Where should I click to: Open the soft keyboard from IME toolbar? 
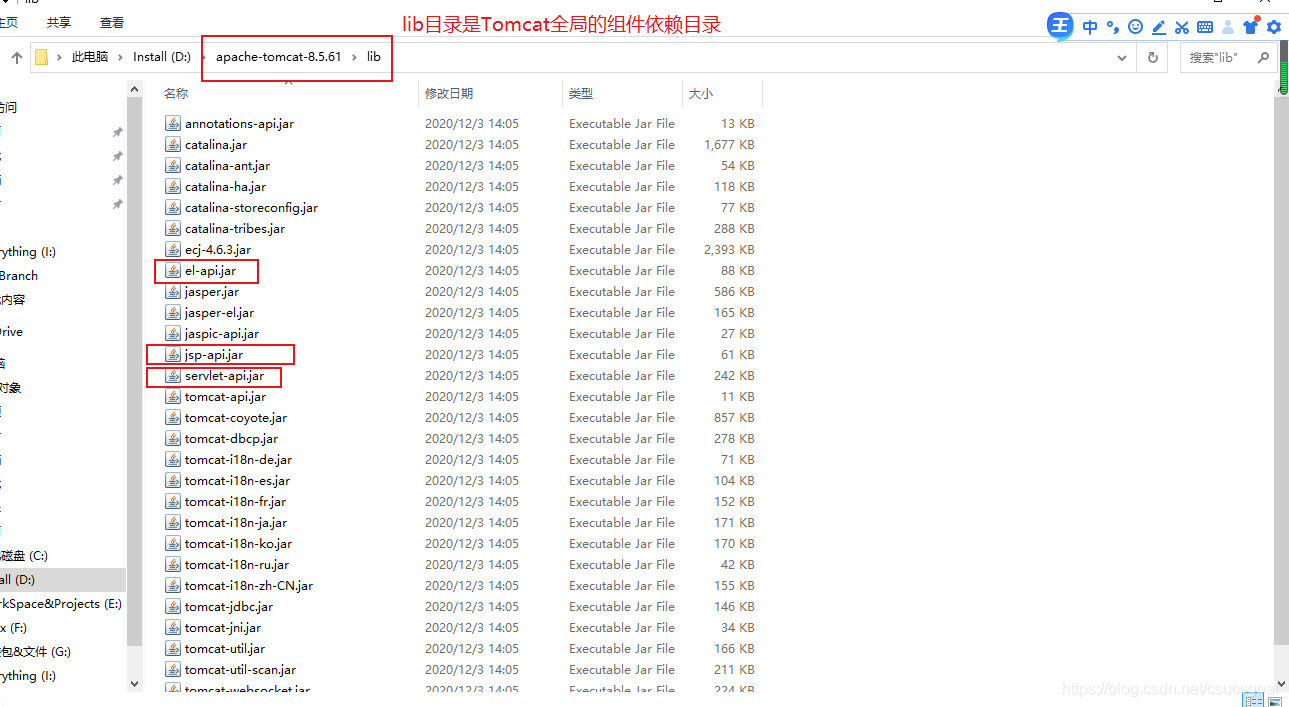click(x=1205, y=28)
